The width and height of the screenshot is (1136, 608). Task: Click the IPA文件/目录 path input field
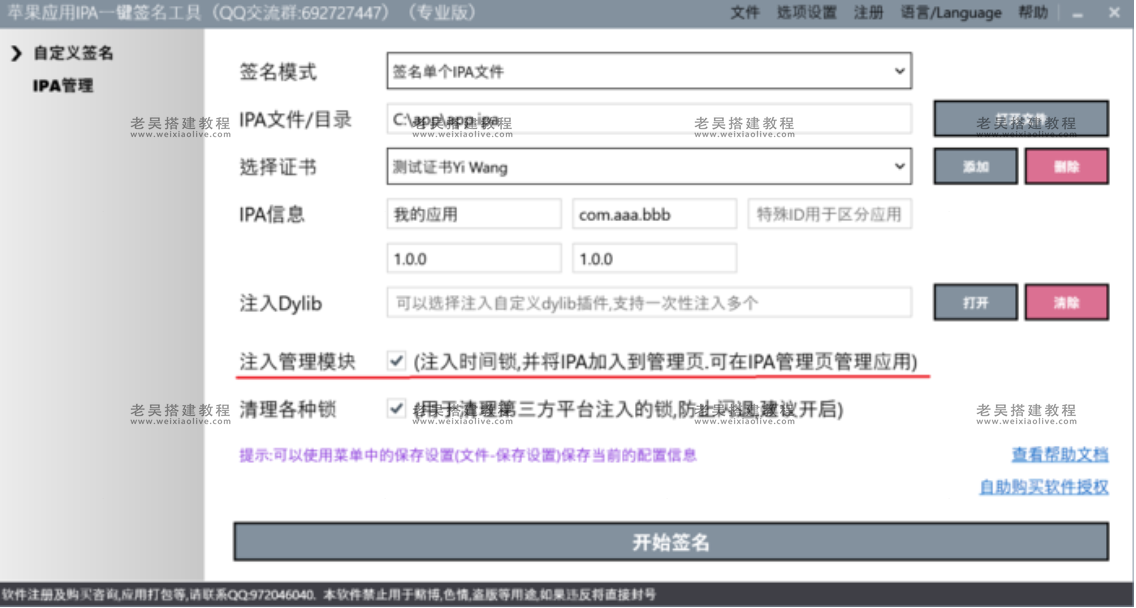click(648, 119)
